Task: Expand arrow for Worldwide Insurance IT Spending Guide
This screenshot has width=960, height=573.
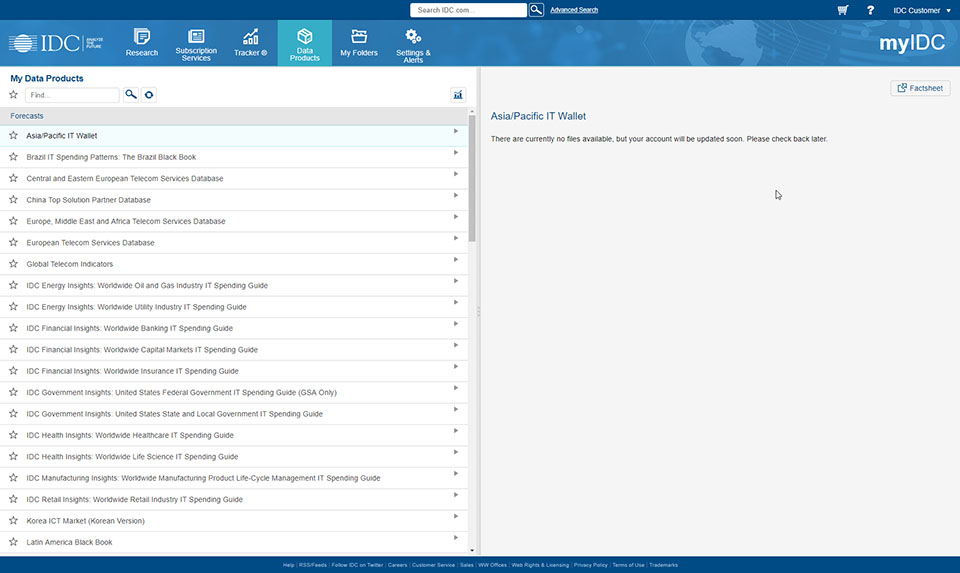Action: 456,367
